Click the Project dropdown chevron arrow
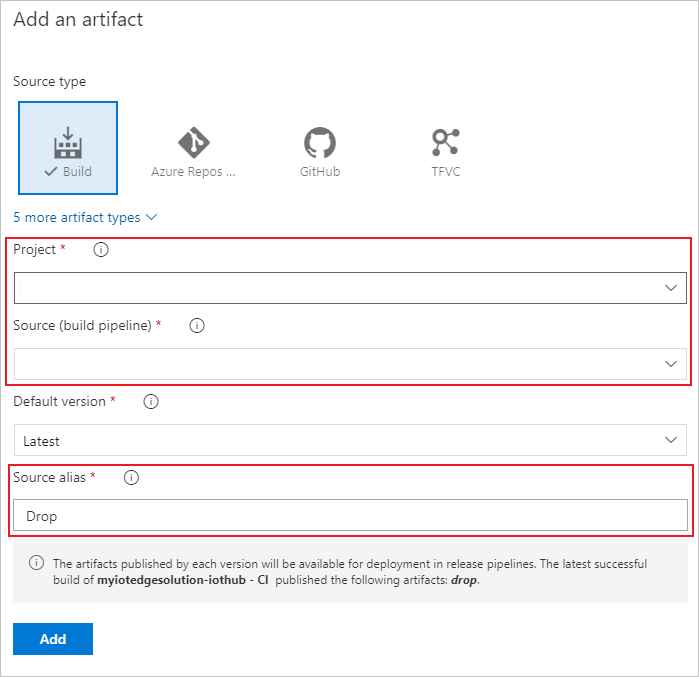 tap(671, 288)
